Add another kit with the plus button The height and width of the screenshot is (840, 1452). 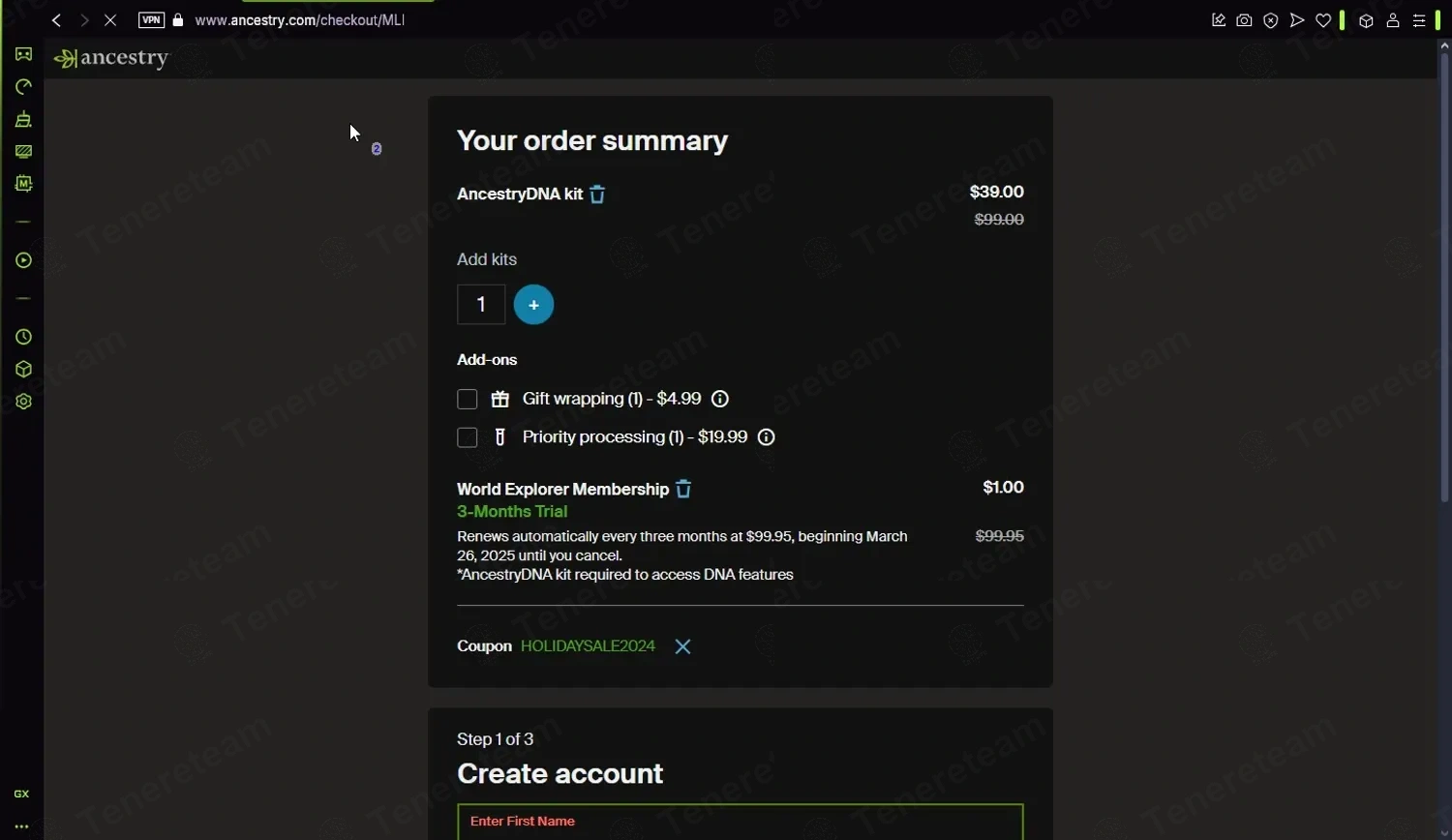[533, 305]
